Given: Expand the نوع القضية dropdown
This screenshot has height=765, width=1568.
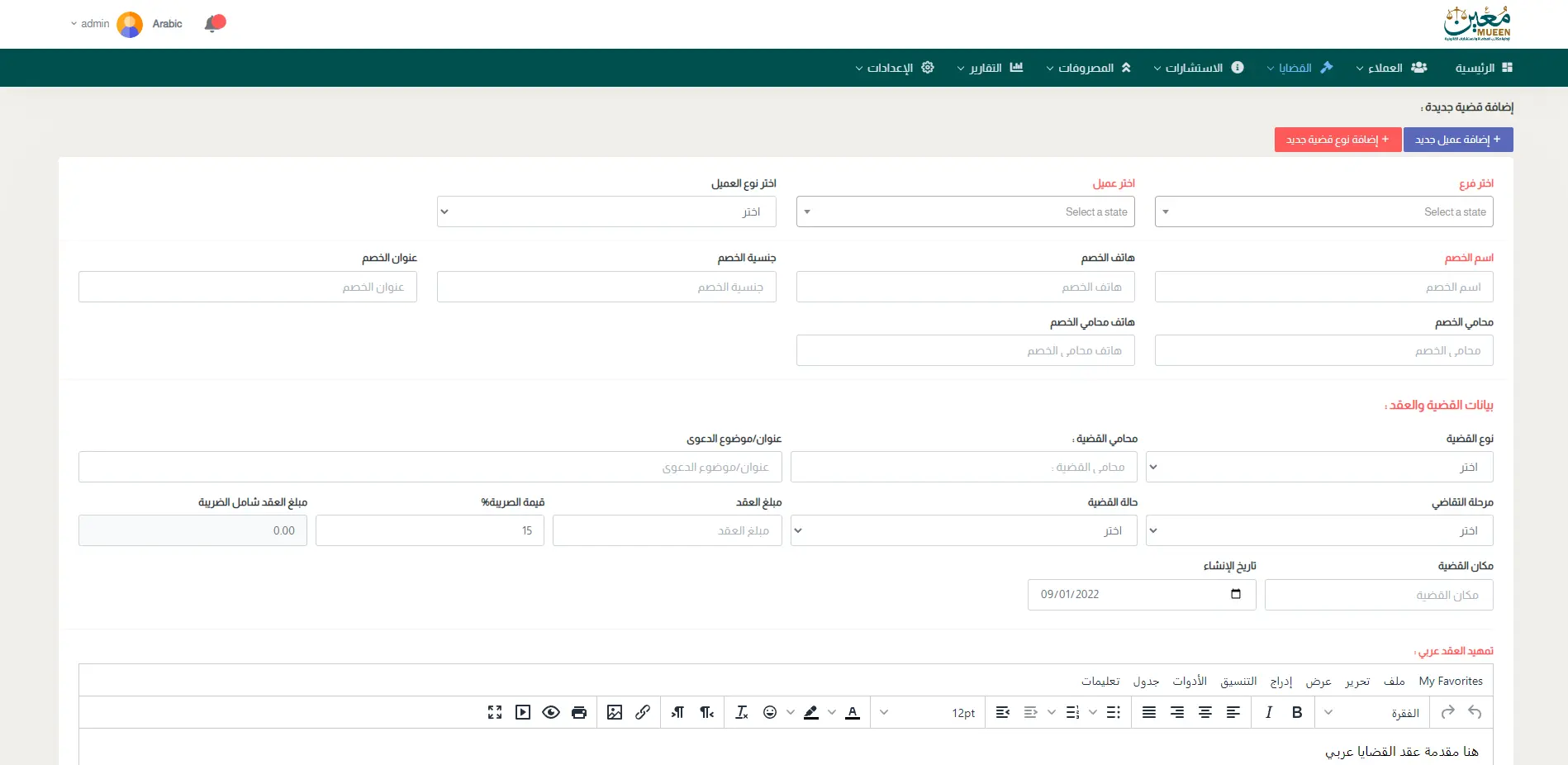Looking at the screenshot, I should (1319, 468).
